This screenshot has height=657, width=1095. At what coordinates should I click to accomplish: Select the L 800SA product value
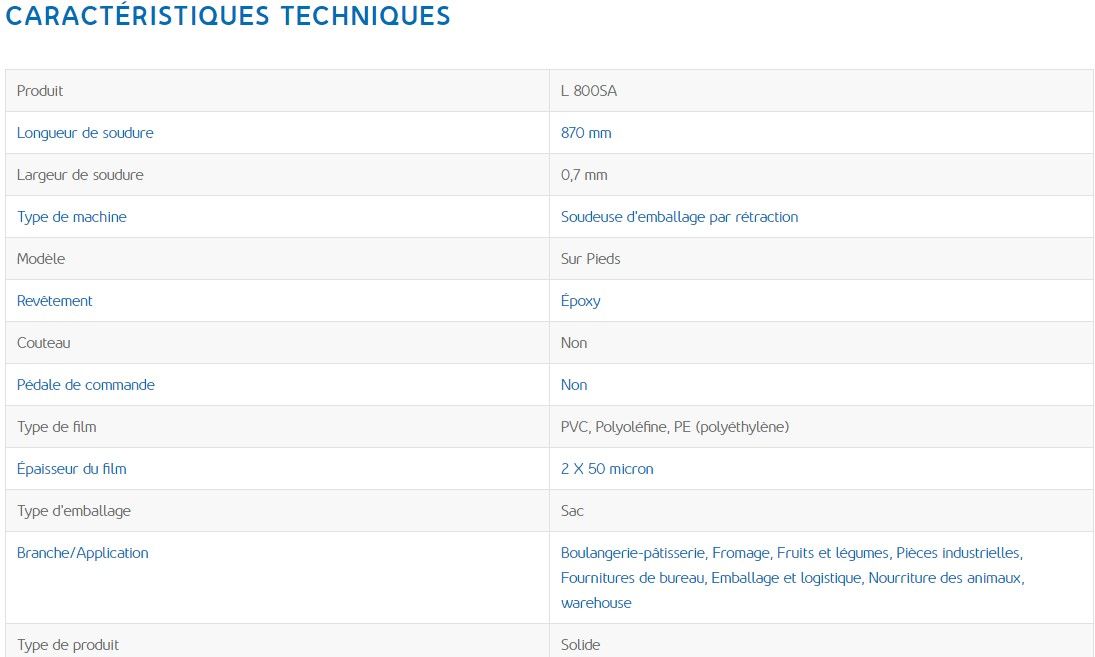coord(589,91)
